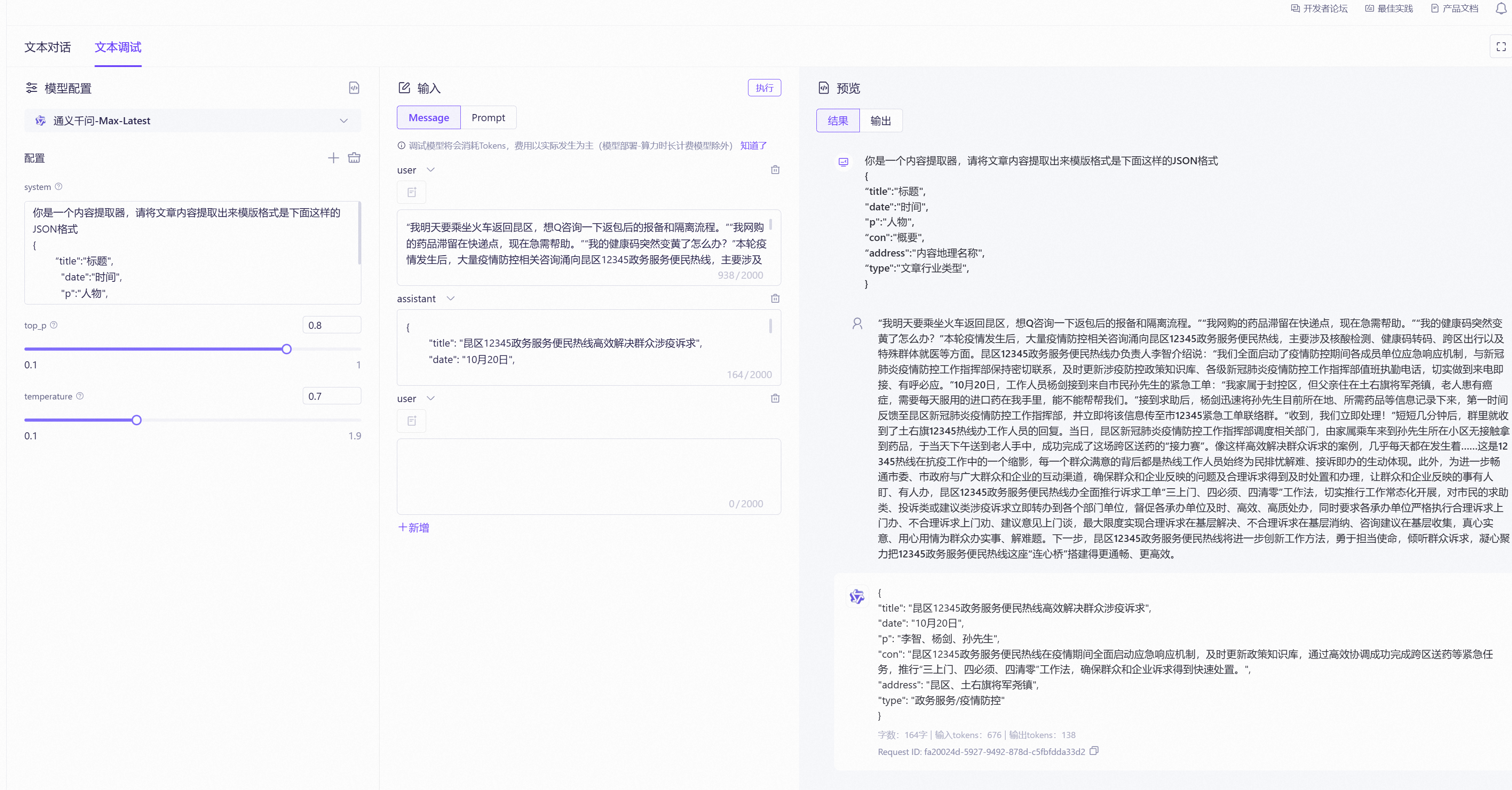Select the Prompt input tab
1512x790 pixels.
[x=488, y=118]
